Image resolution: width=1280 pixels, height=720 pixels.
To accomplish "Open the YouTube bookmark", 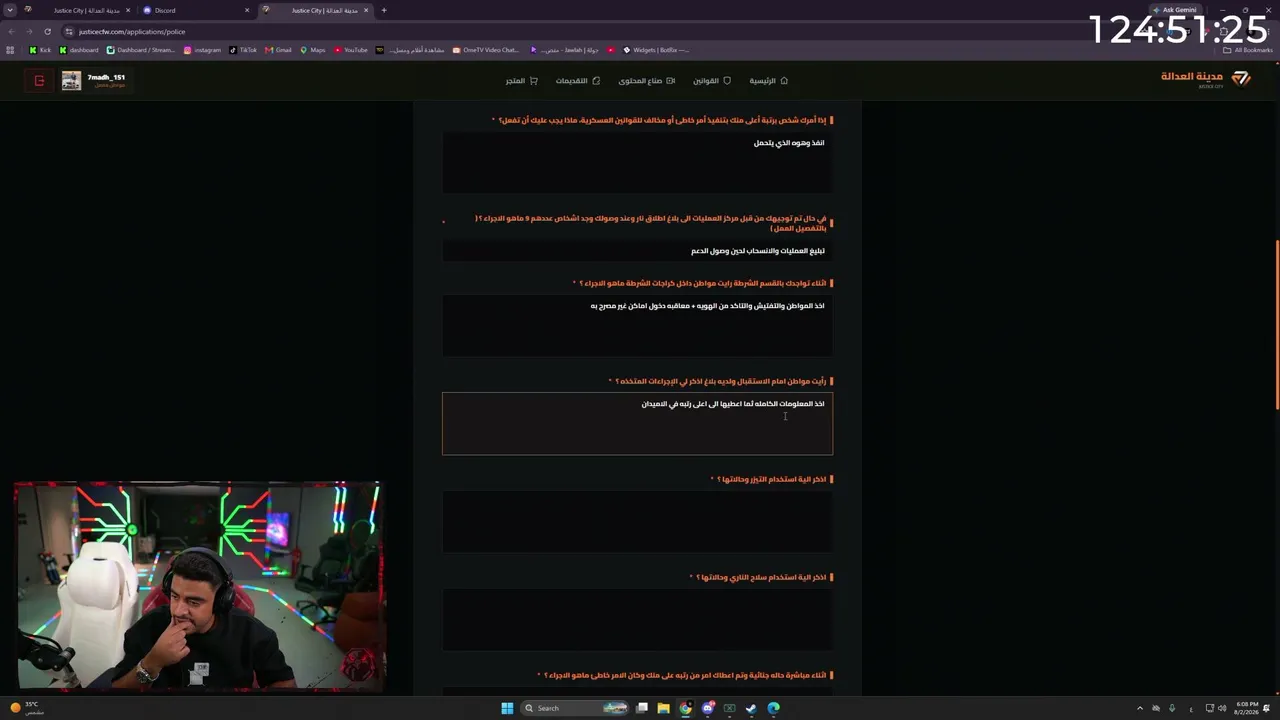I will click(351, 50).
